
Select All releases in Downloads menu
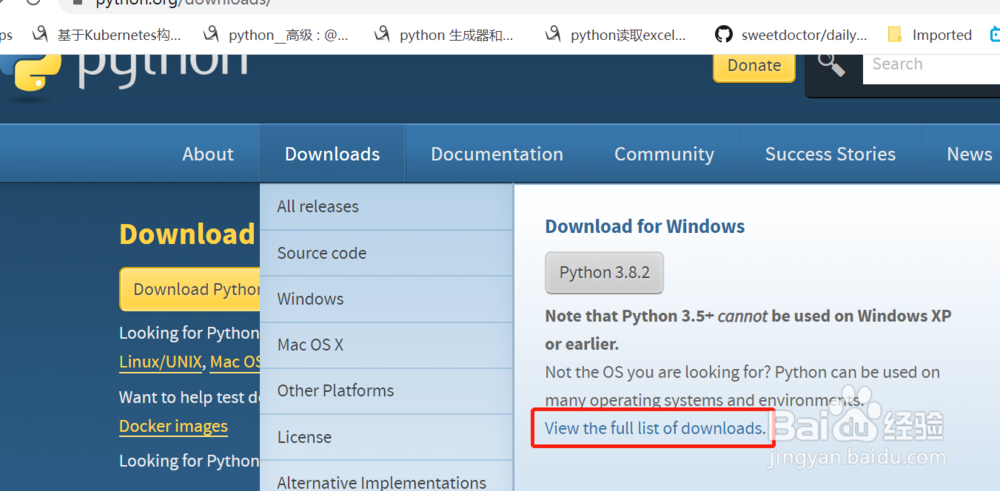[x=317, y=206]
